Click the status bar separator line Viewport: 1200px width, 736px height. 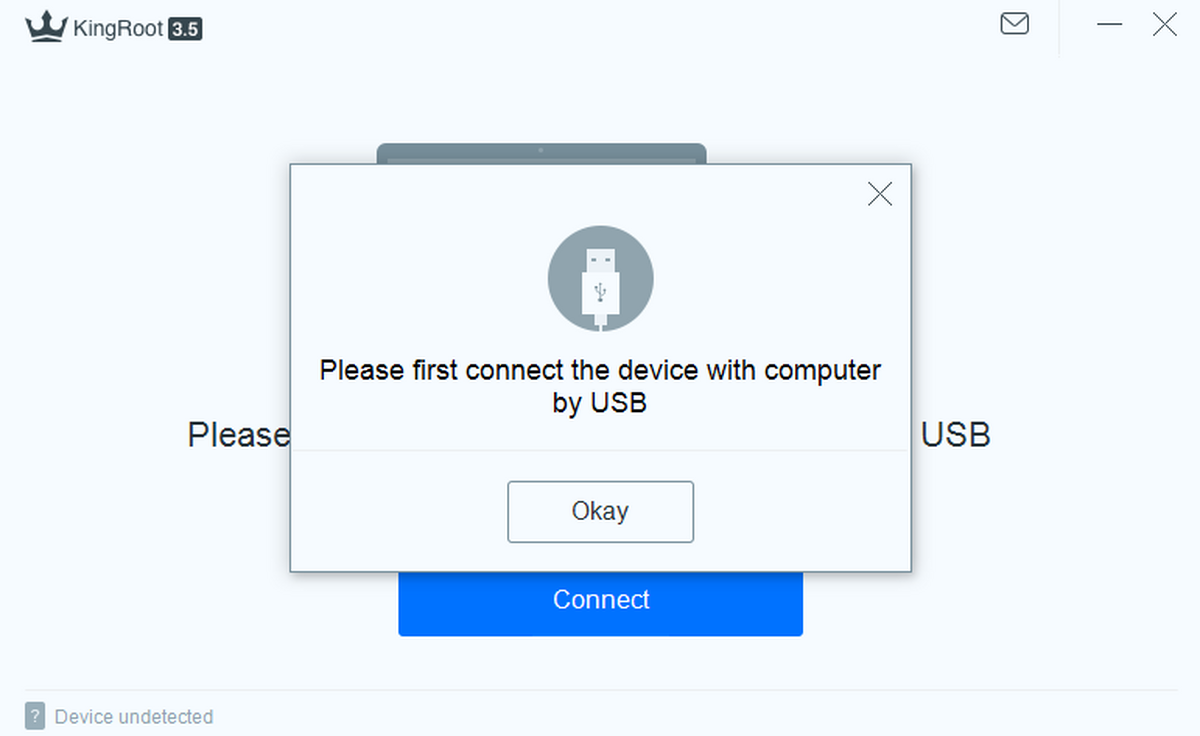click(600, 690)
